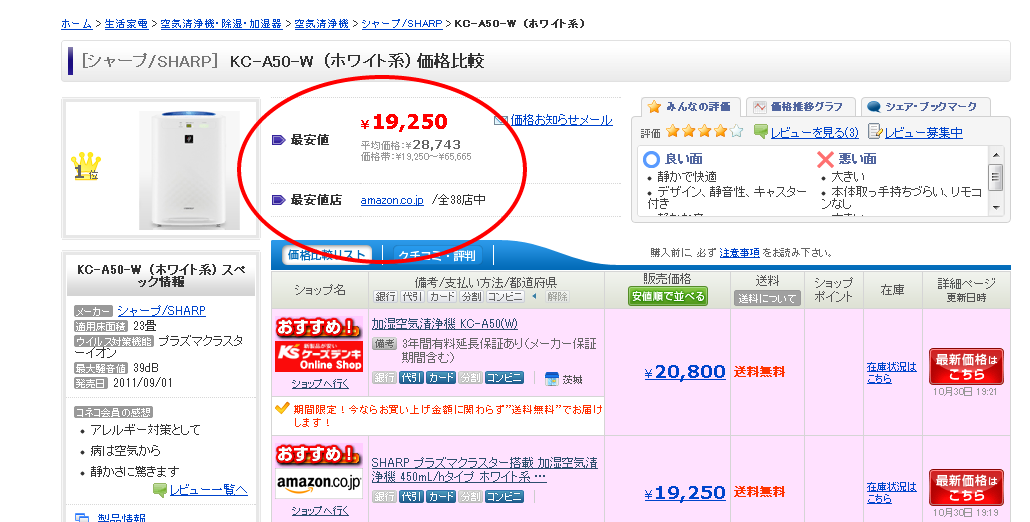Viewport: 1030px width, 522px height.
Task: Click the 価格お知らせメール envelope icon
Action: [501, 120]
